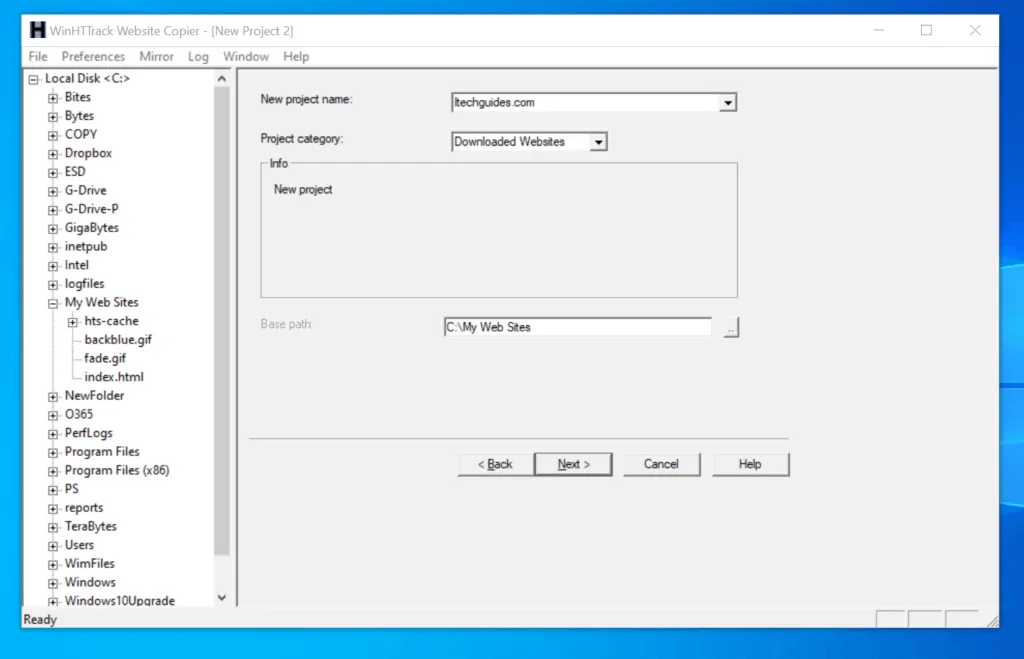Image resolution: width=1024 pixels, height=659 pixels.
Task: Expand the Dropbox folder
Action: pos(53,154)
